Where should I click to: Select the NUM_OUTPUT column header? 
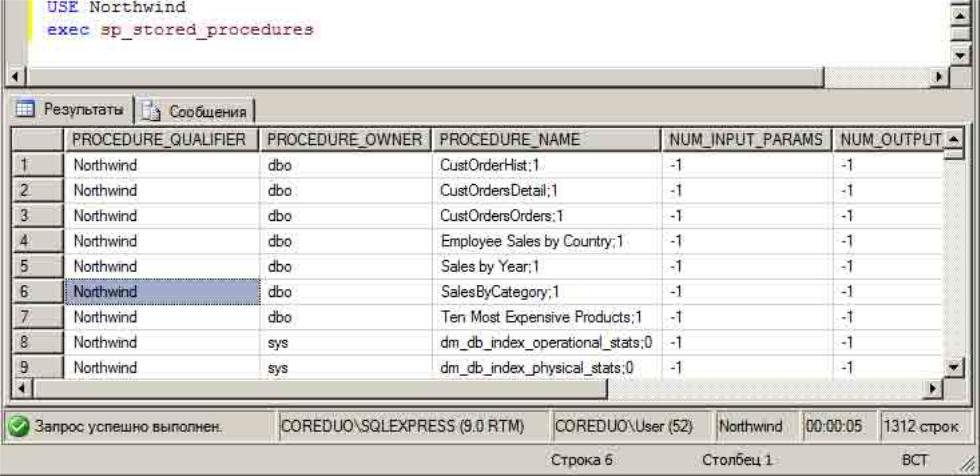pos(888,141)
